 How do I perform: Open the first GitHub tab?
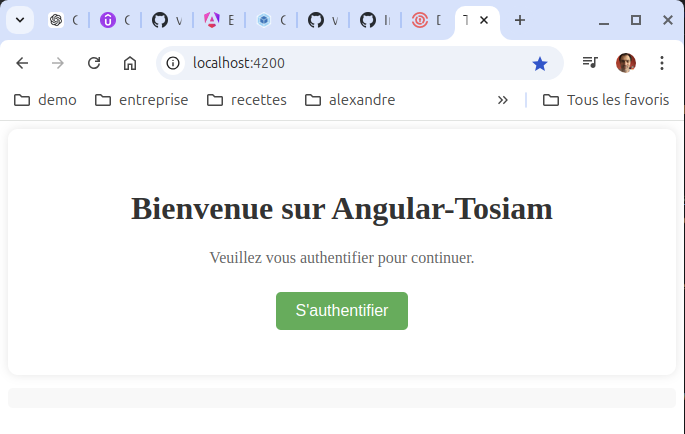[x=167, y=20]
